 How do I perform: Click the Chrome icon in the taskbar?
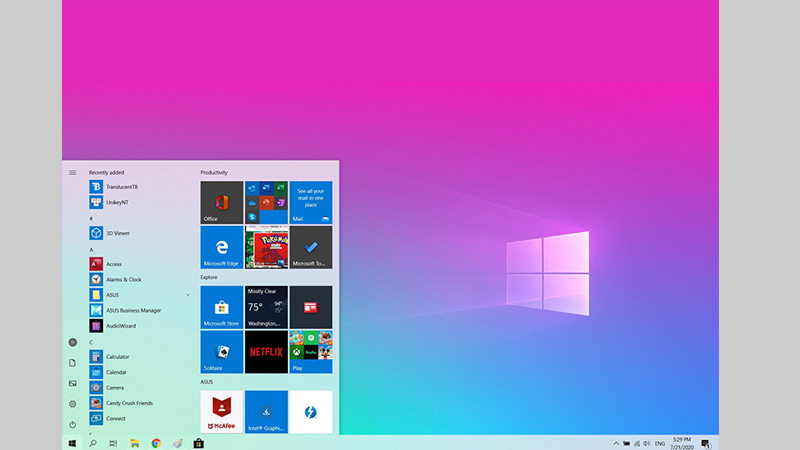coord(156,443)
